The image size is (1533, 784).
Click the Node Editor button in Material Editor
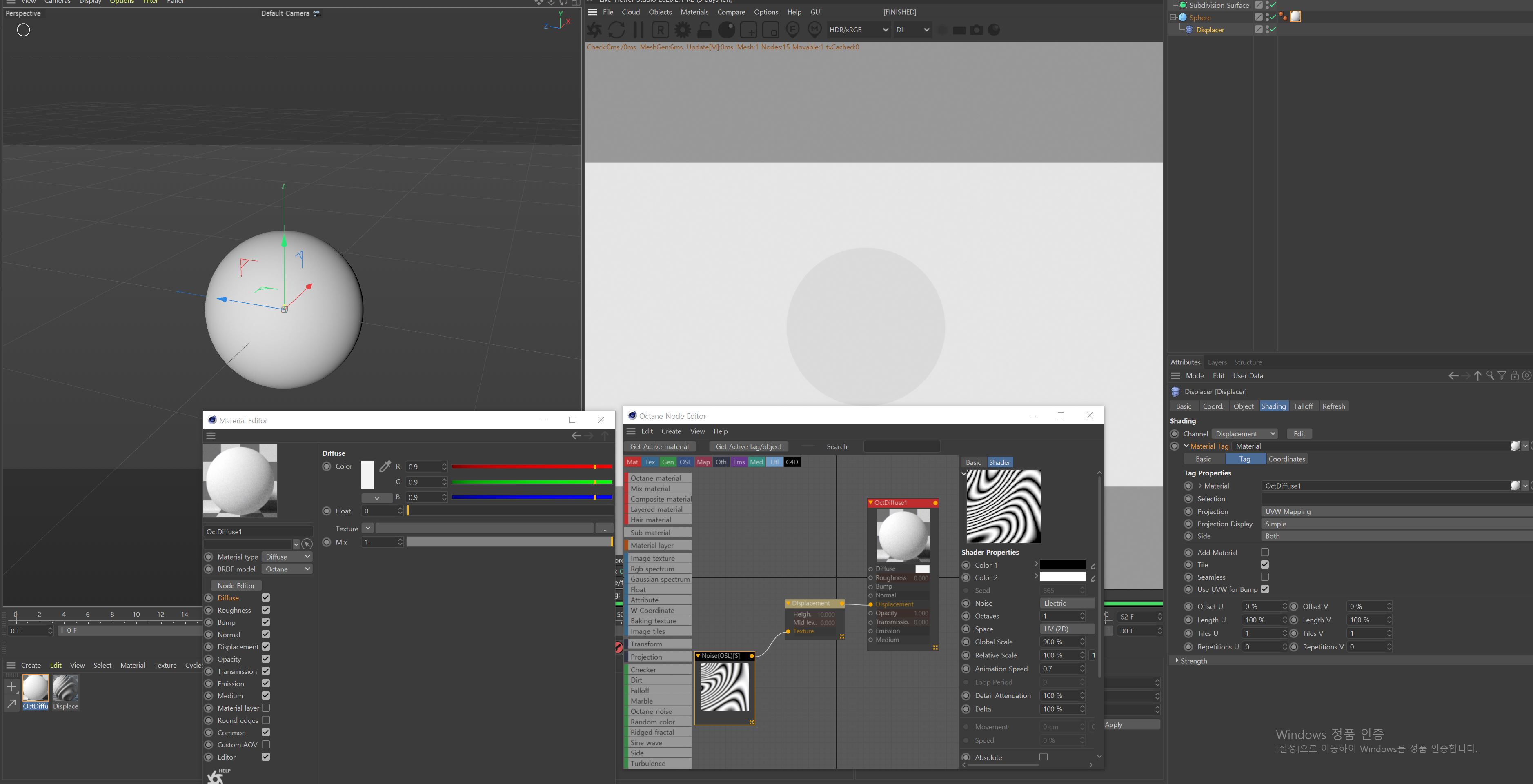pos(236,585)
